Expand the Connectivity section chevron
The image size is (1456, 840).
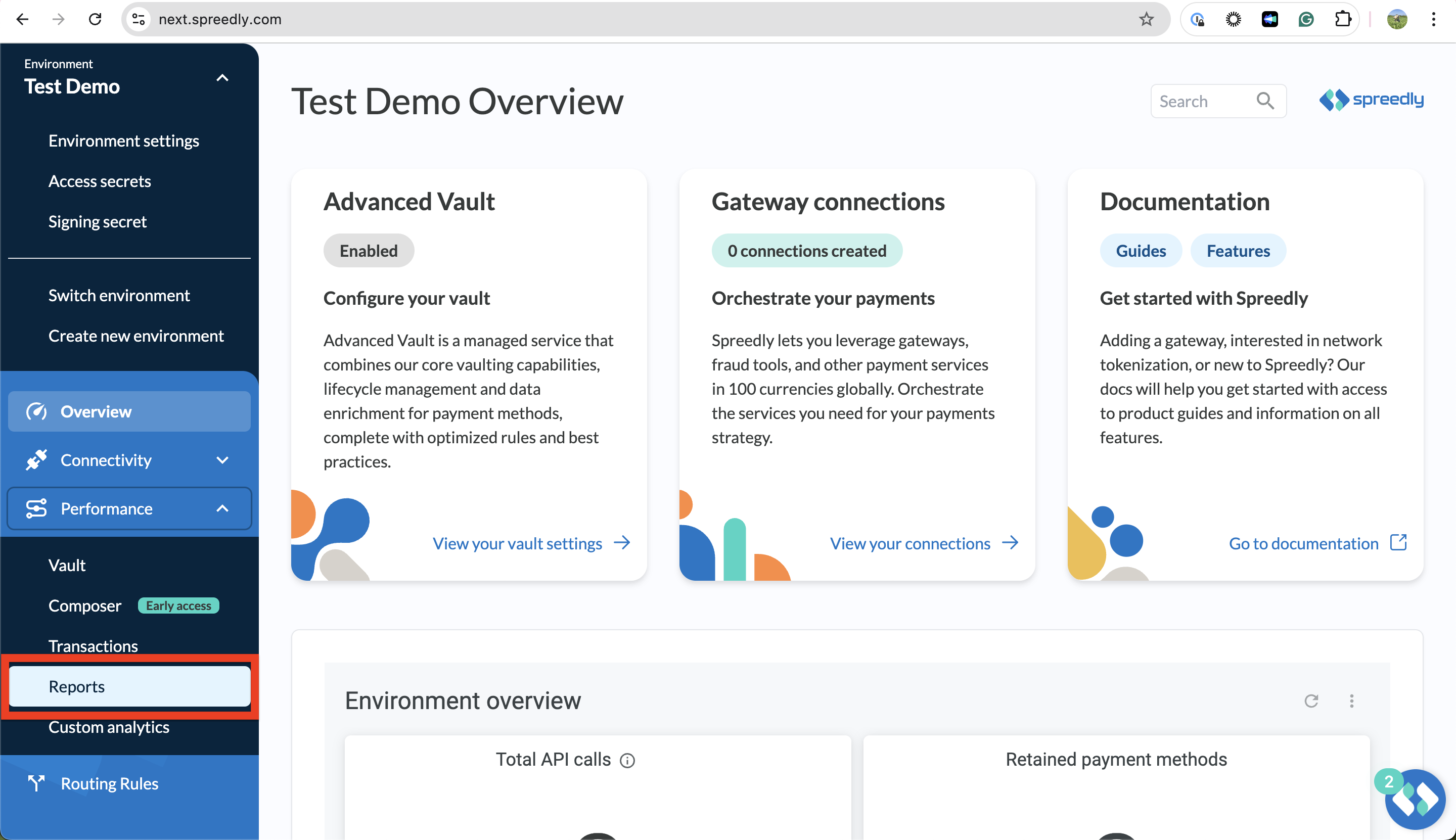click(222, 460)
